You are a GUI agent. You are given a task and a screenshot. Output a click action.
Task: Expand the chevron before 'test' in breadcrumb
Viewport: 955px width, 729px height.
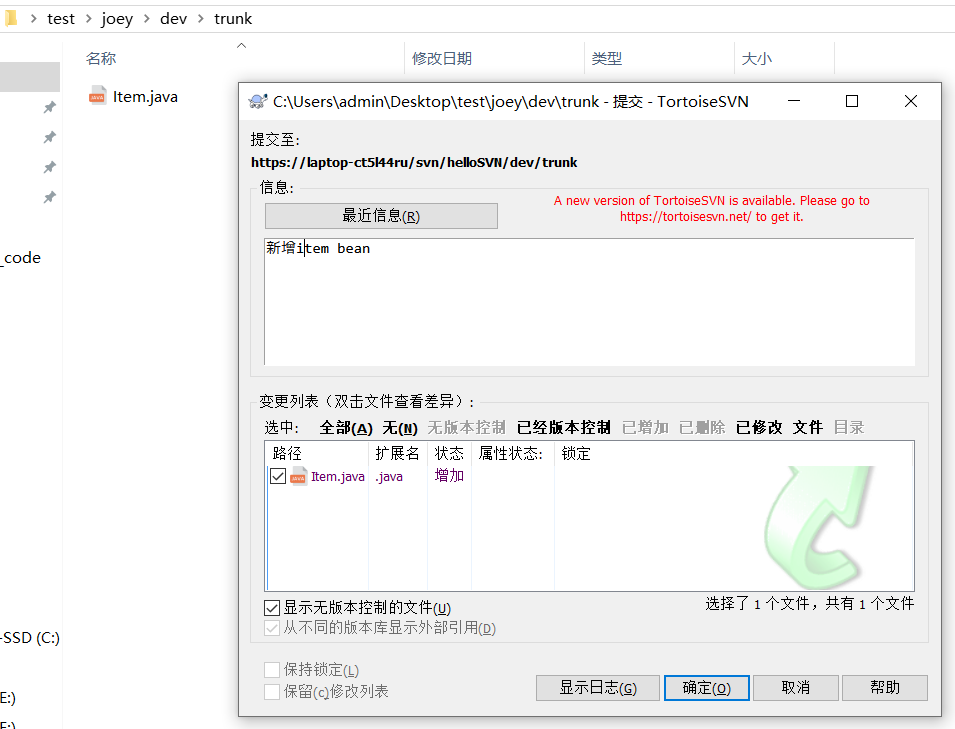(x=34, y=19)
